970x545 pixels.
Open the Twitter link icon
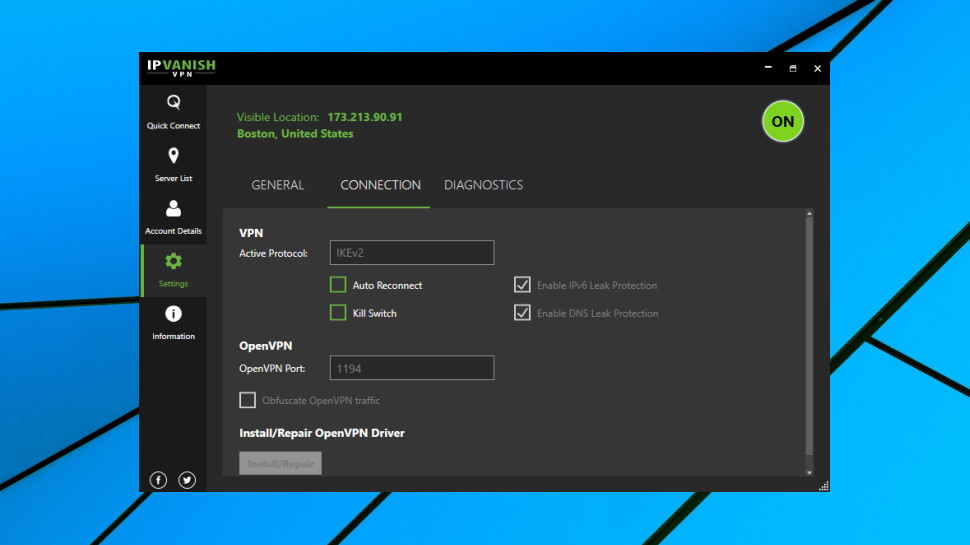187,480
